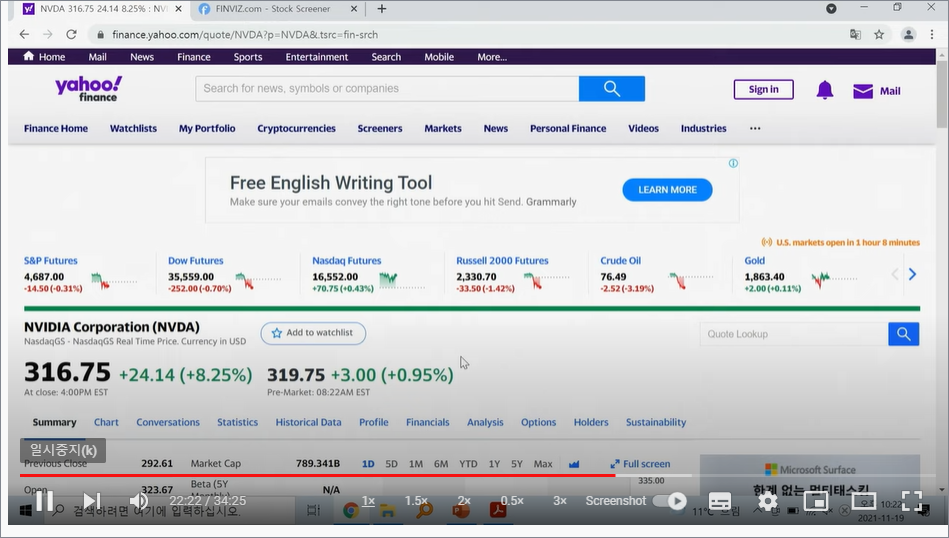Image resolution: width=949 pixels, height=538 pixels.
Task: Open the Crude Oil link
Action: 620,261
